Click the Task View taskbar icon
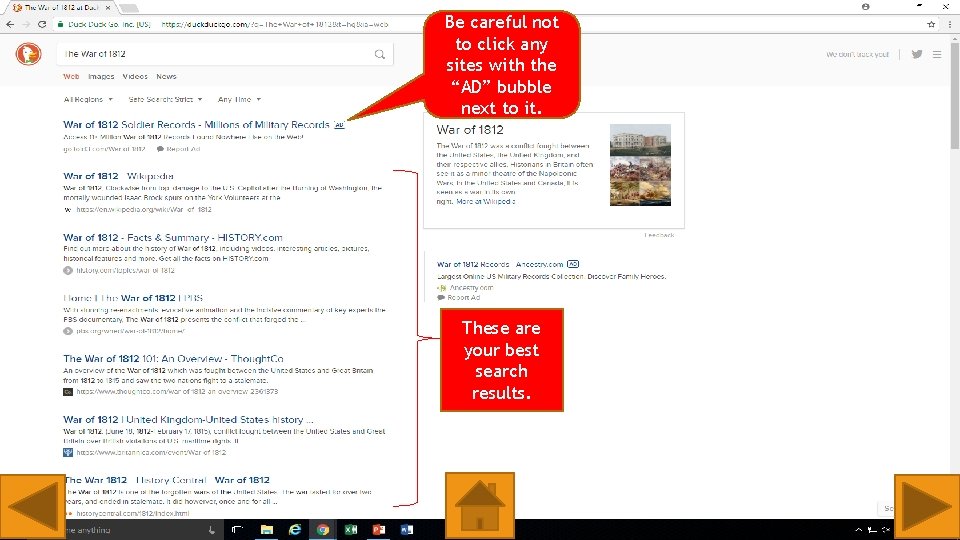This screenshot has height=540, width=960. (x=238, y=530)
